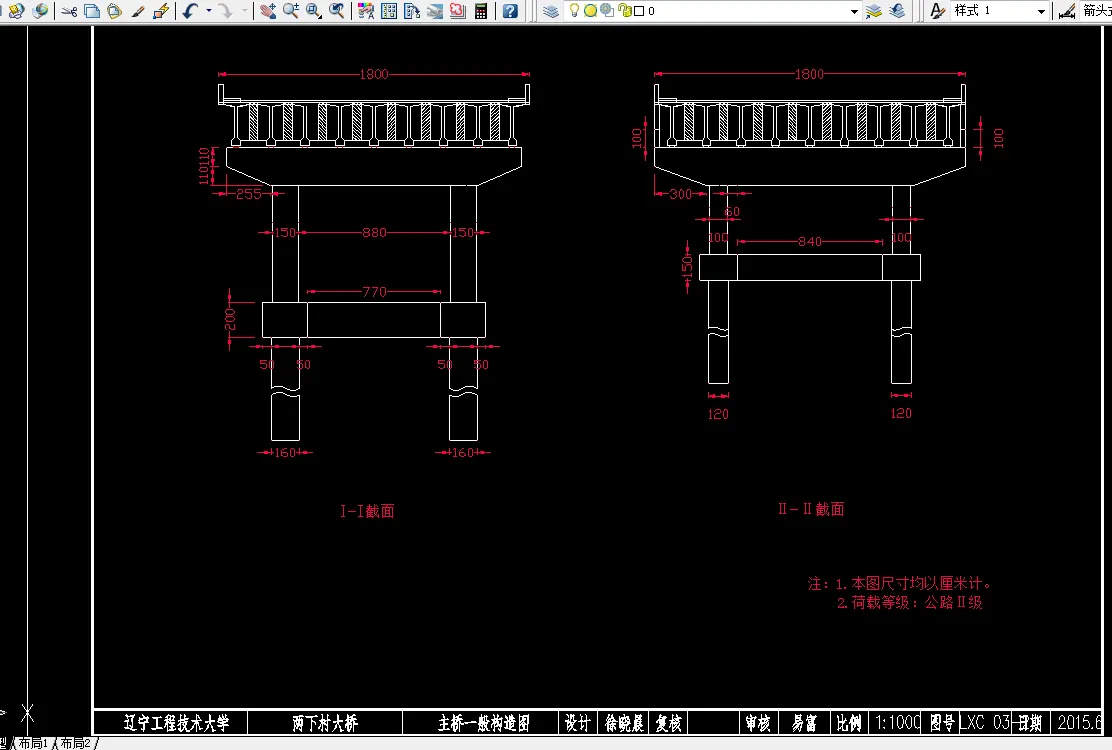Viewport: 1112px width, 750px height.
Task: Select the title block text 辽宁工程技术大学
Action: point(176,723)
